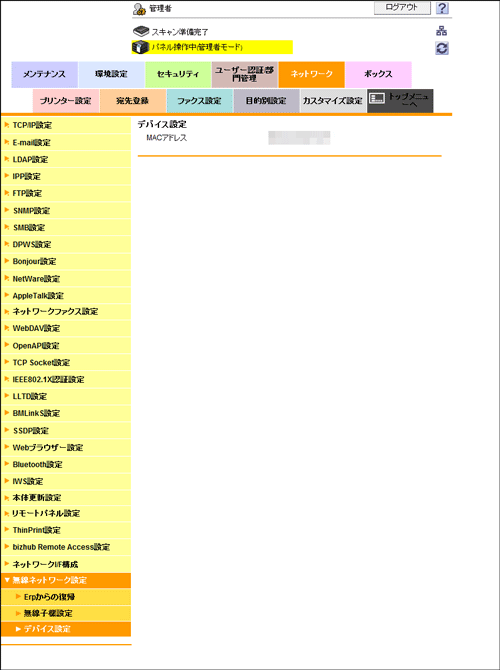Click the network sitemap icon
500x670 pixels.
pyautogui.click(x=441, y=31)
